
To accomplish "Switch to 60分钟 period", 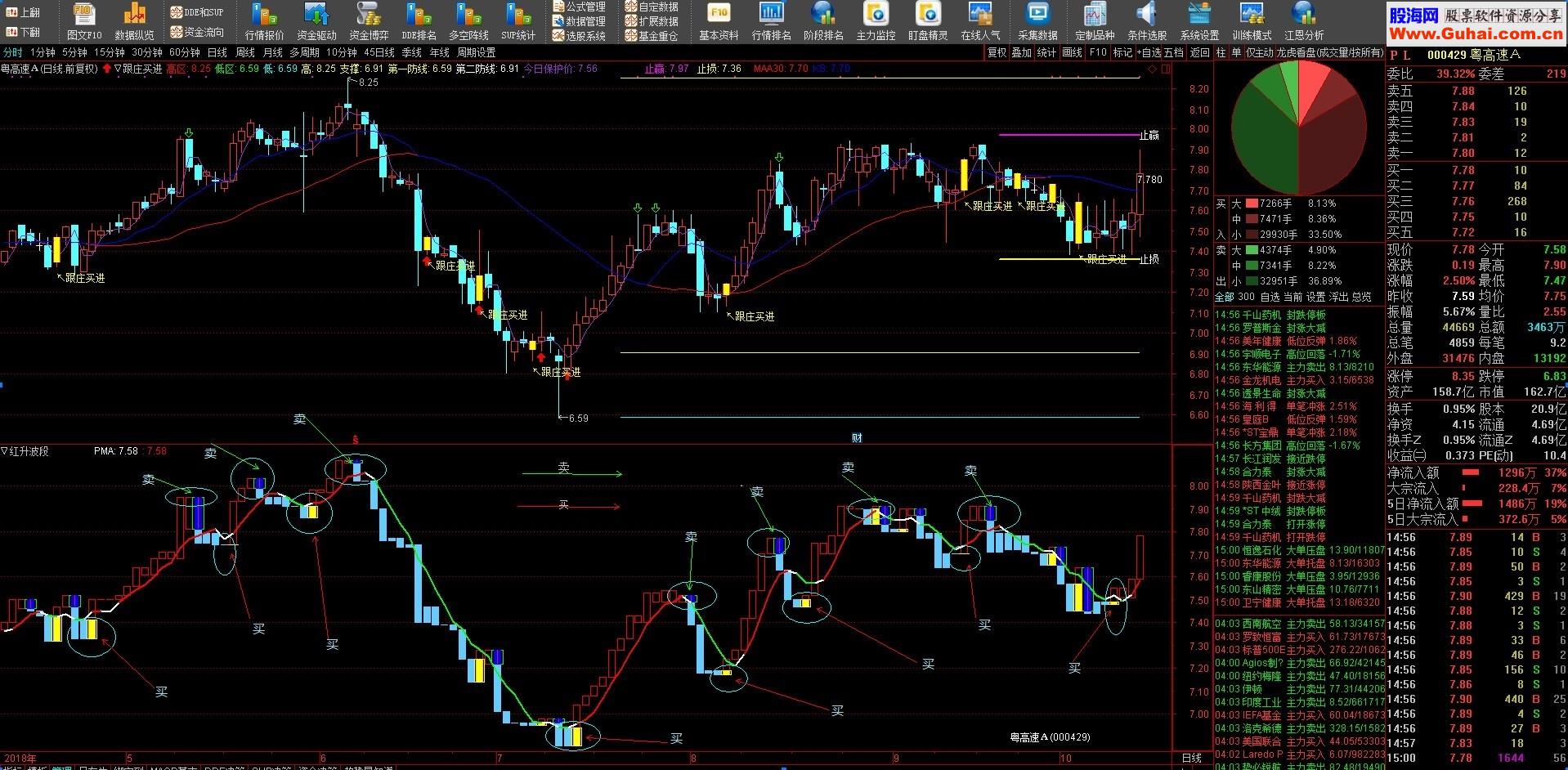I will pos(185,52).
